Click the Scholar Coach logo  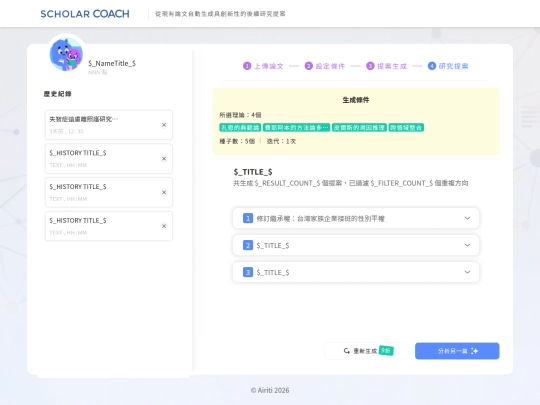(85, 14)
